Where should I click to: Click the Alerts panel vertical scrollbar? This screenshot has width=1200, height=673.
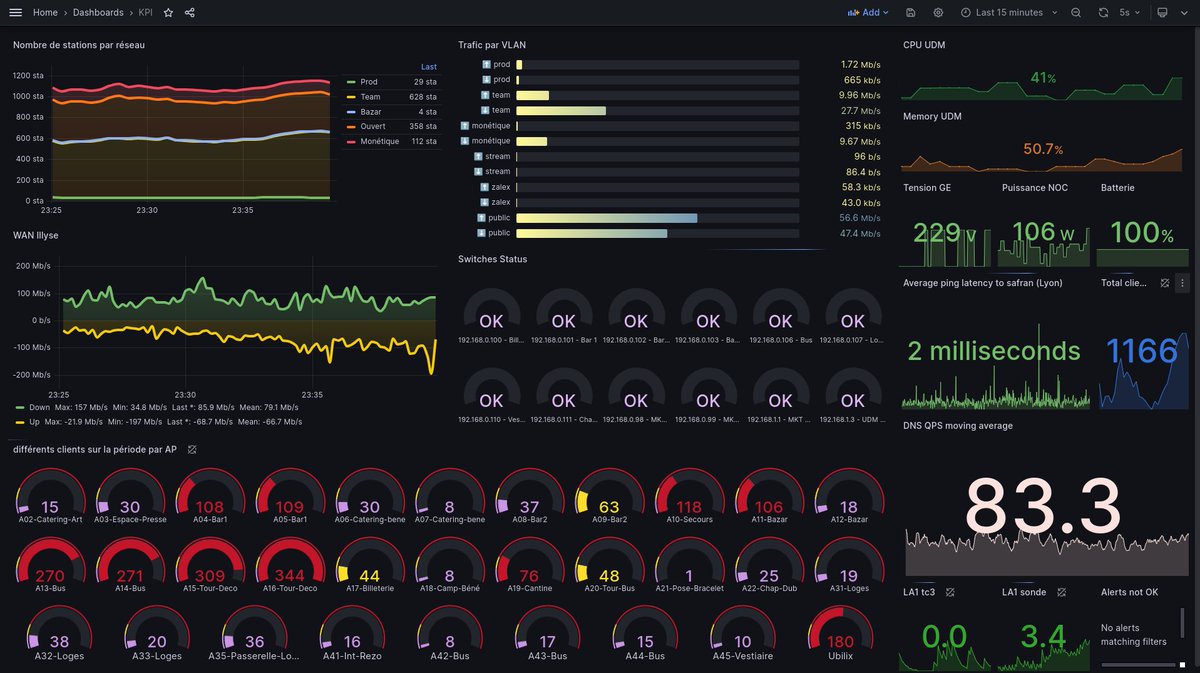coord(1183,625)
